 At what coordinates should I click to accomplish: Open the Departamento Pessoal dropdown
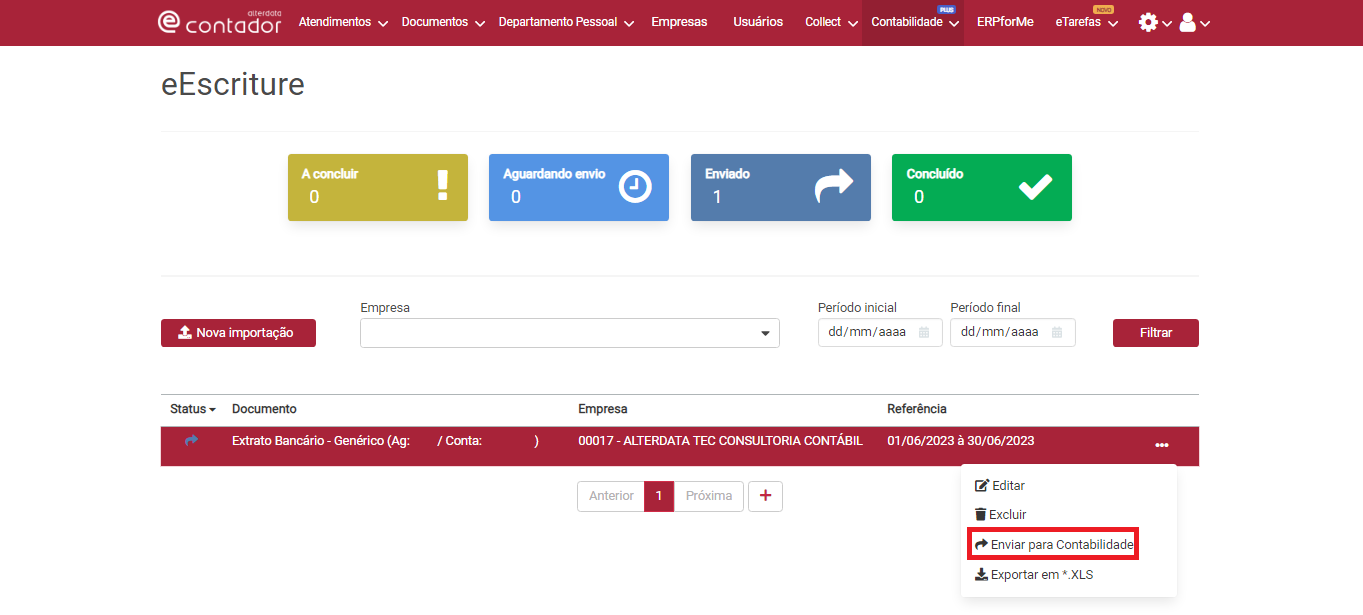pyautogui.click(x=565, y=22)
